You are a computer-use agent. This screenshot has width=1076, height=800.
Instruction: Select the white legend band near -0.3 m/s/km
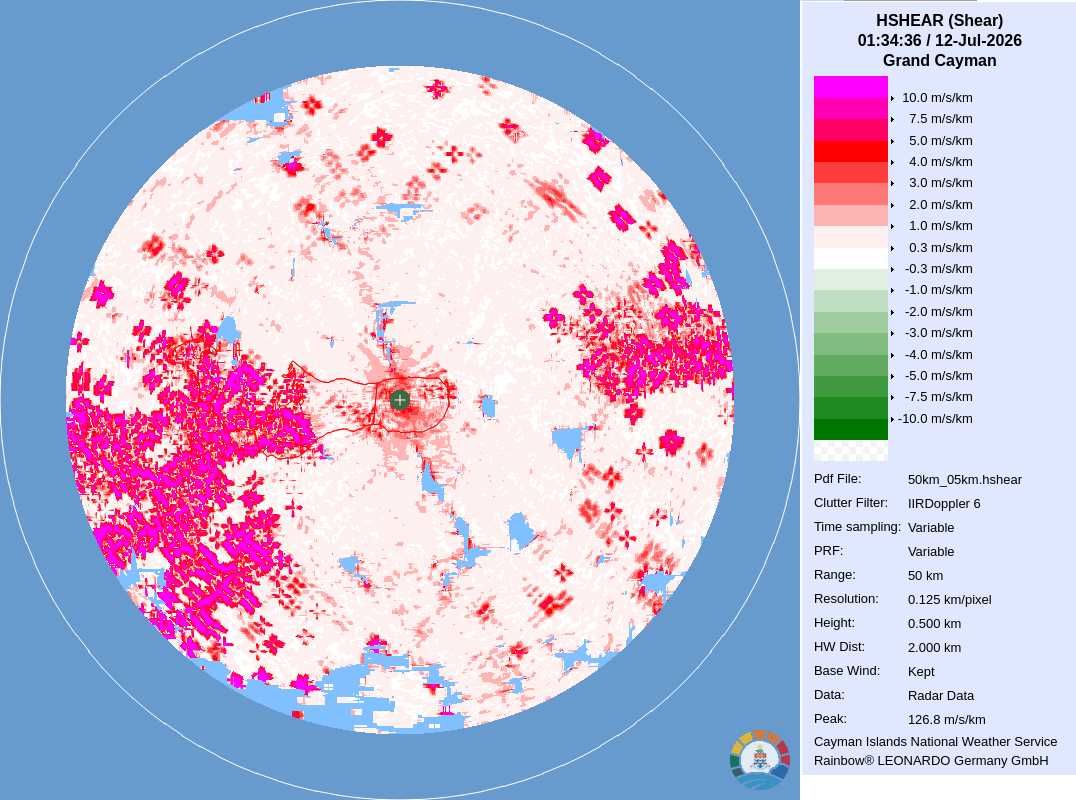pos(851,258)
